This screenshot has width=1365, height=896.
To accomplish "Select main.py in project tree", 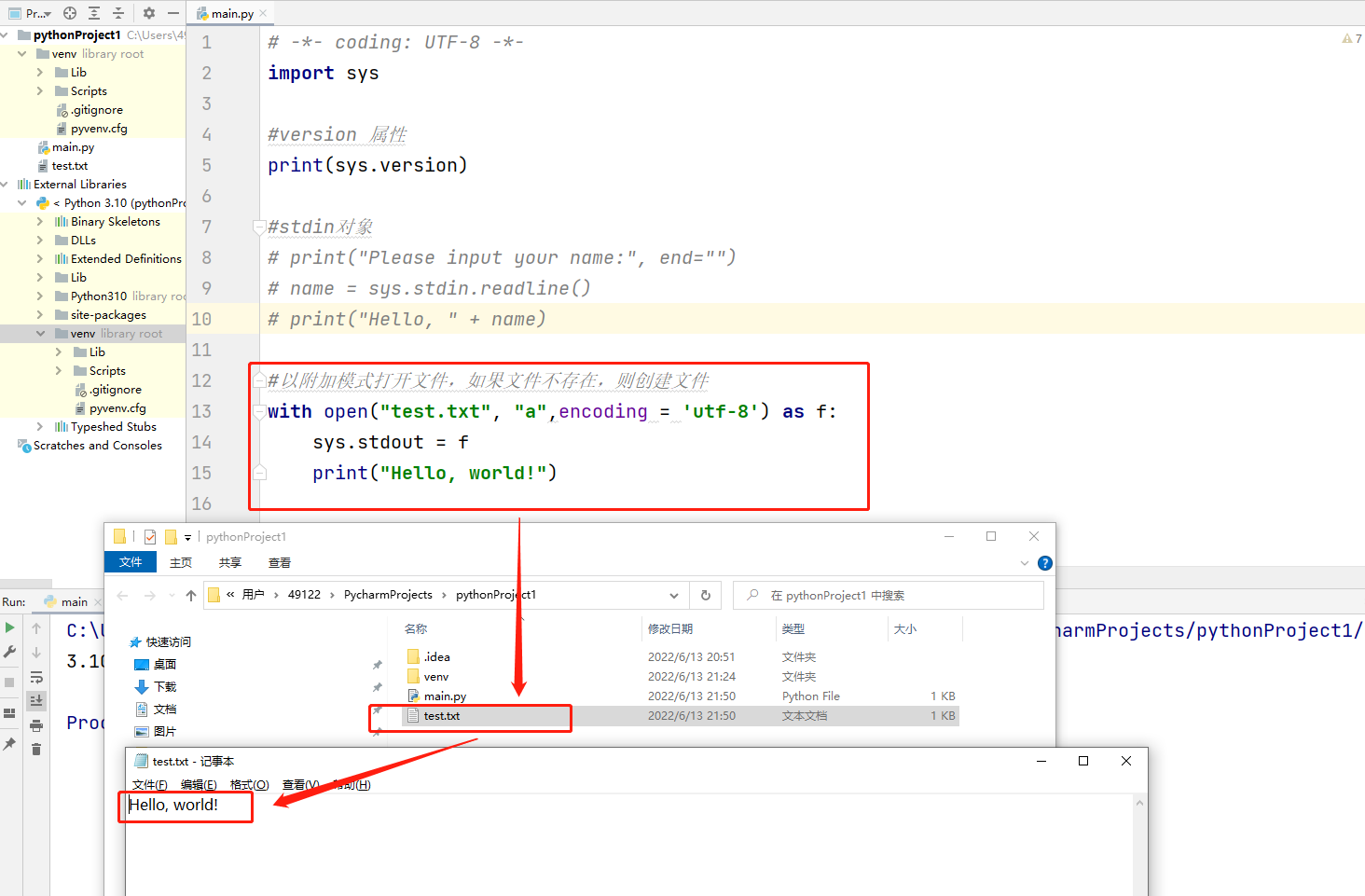I will pos(73,147).
